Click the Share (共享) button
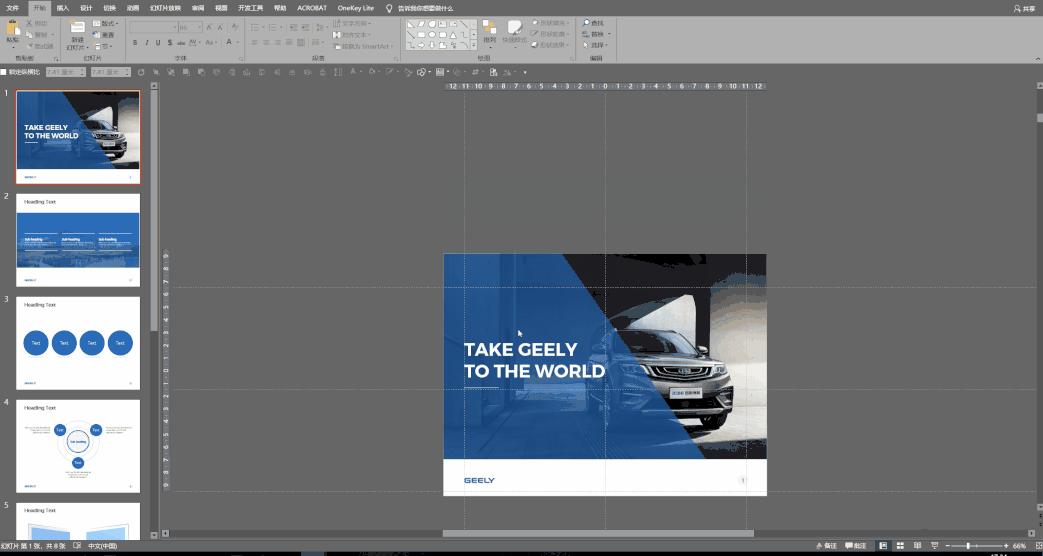 [x=1024, y=8]
